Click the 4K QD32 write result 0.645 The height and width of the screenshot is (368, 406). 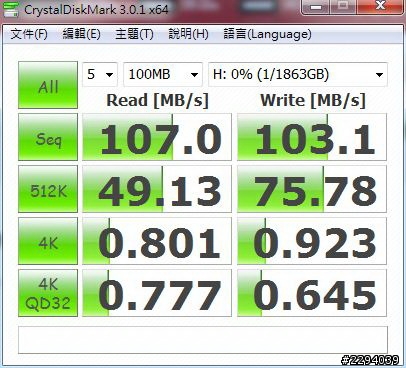coord(312,293)
